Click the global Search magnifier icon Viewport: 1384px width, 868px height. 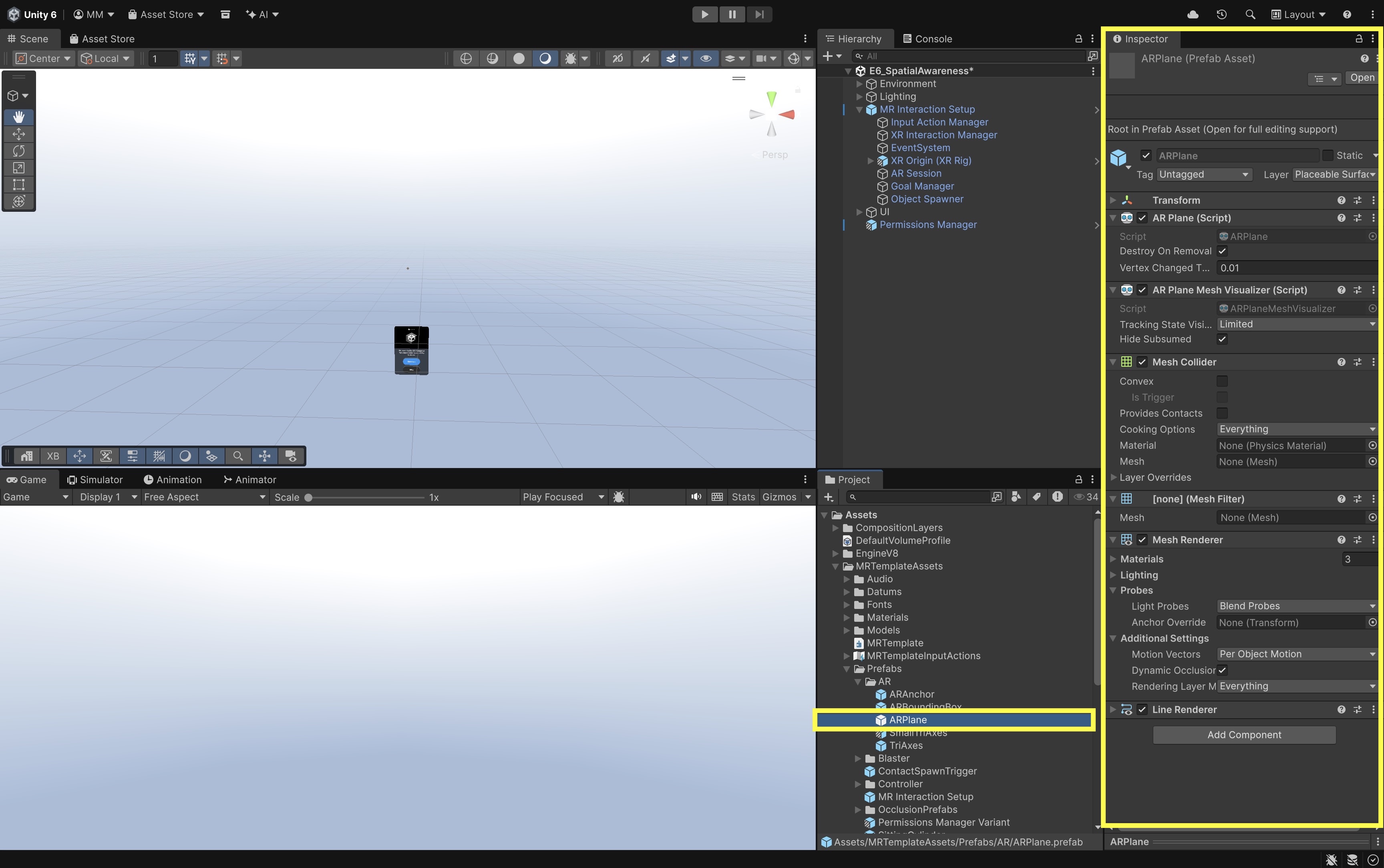tap(1250, 14)
